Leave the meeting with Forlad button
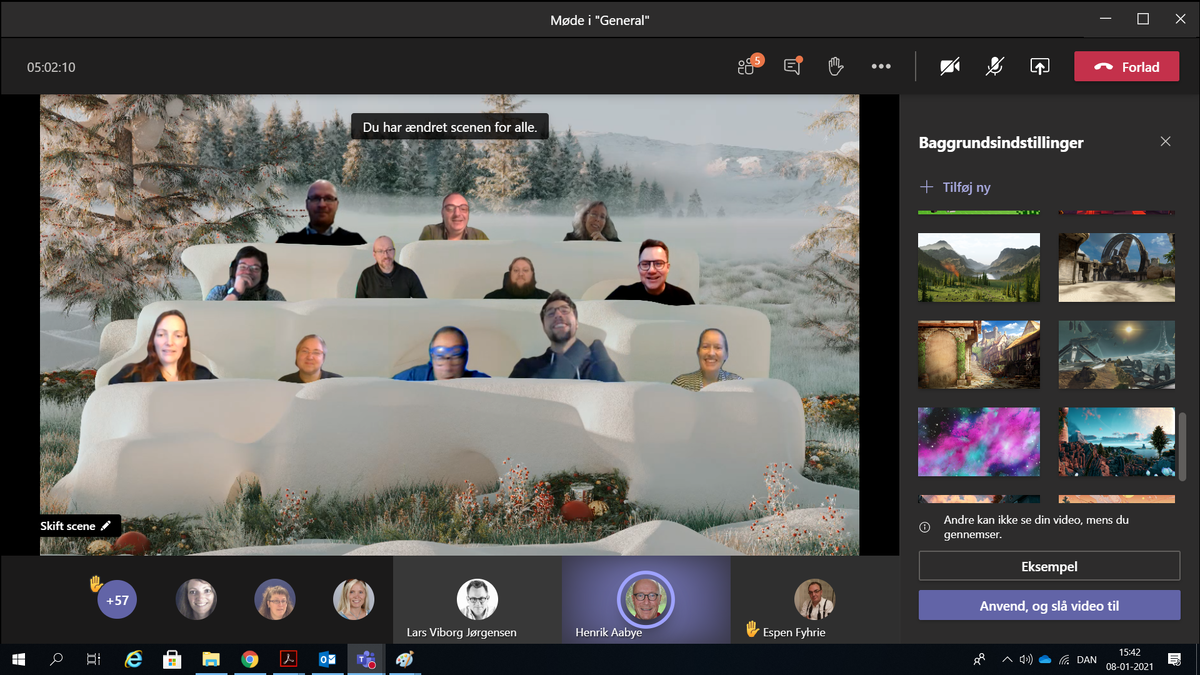 1126,67
